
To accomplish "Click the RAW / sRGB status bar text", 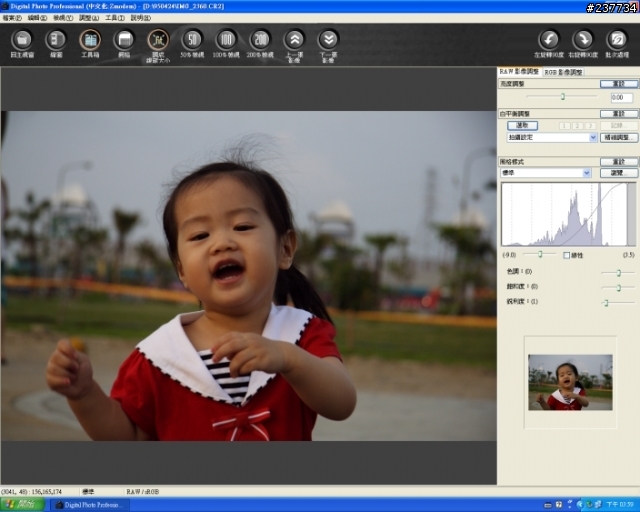I will pos(142,492).
